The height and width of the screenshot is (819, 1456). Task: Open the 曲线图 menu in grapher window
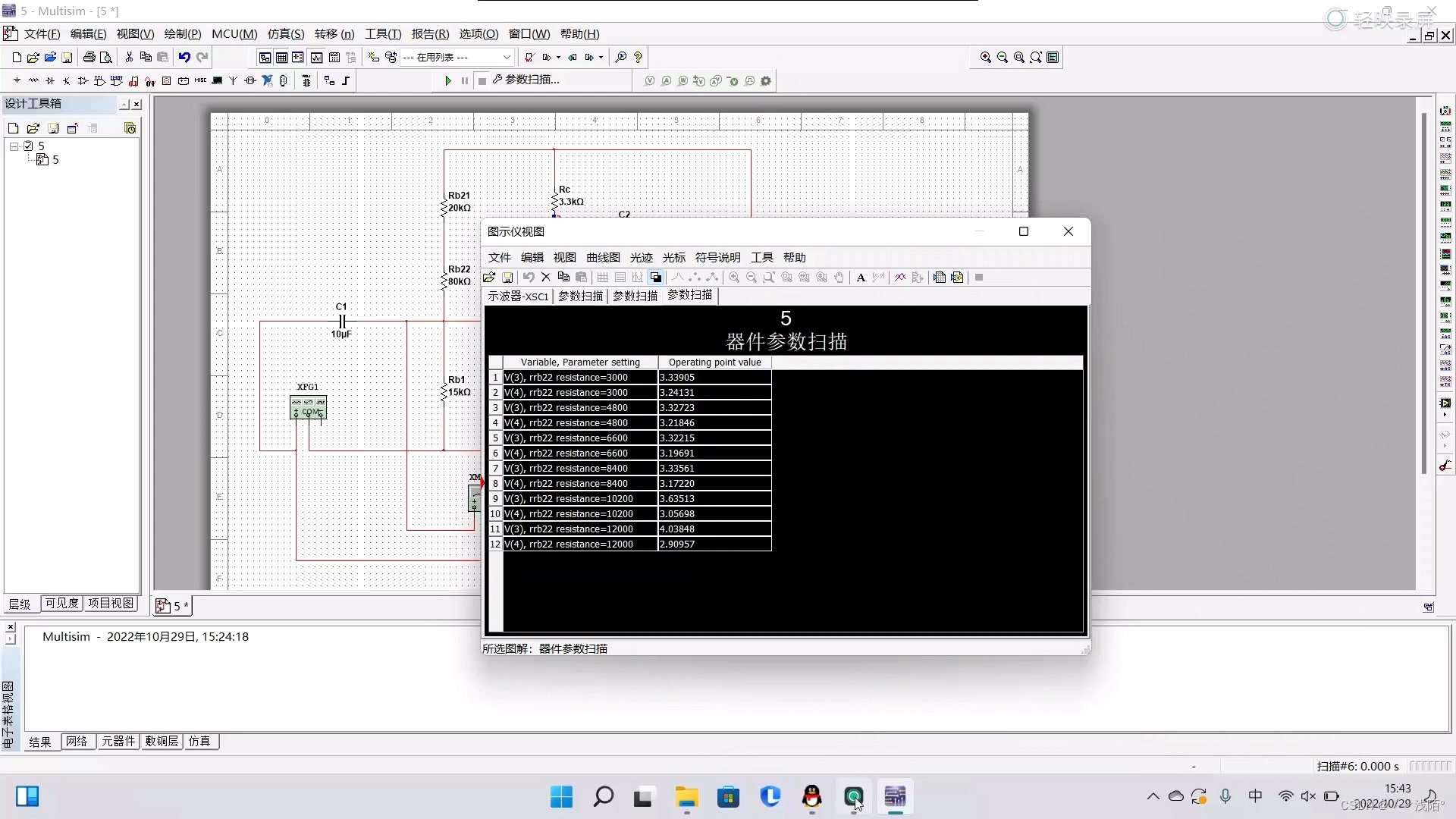point(603,258)
